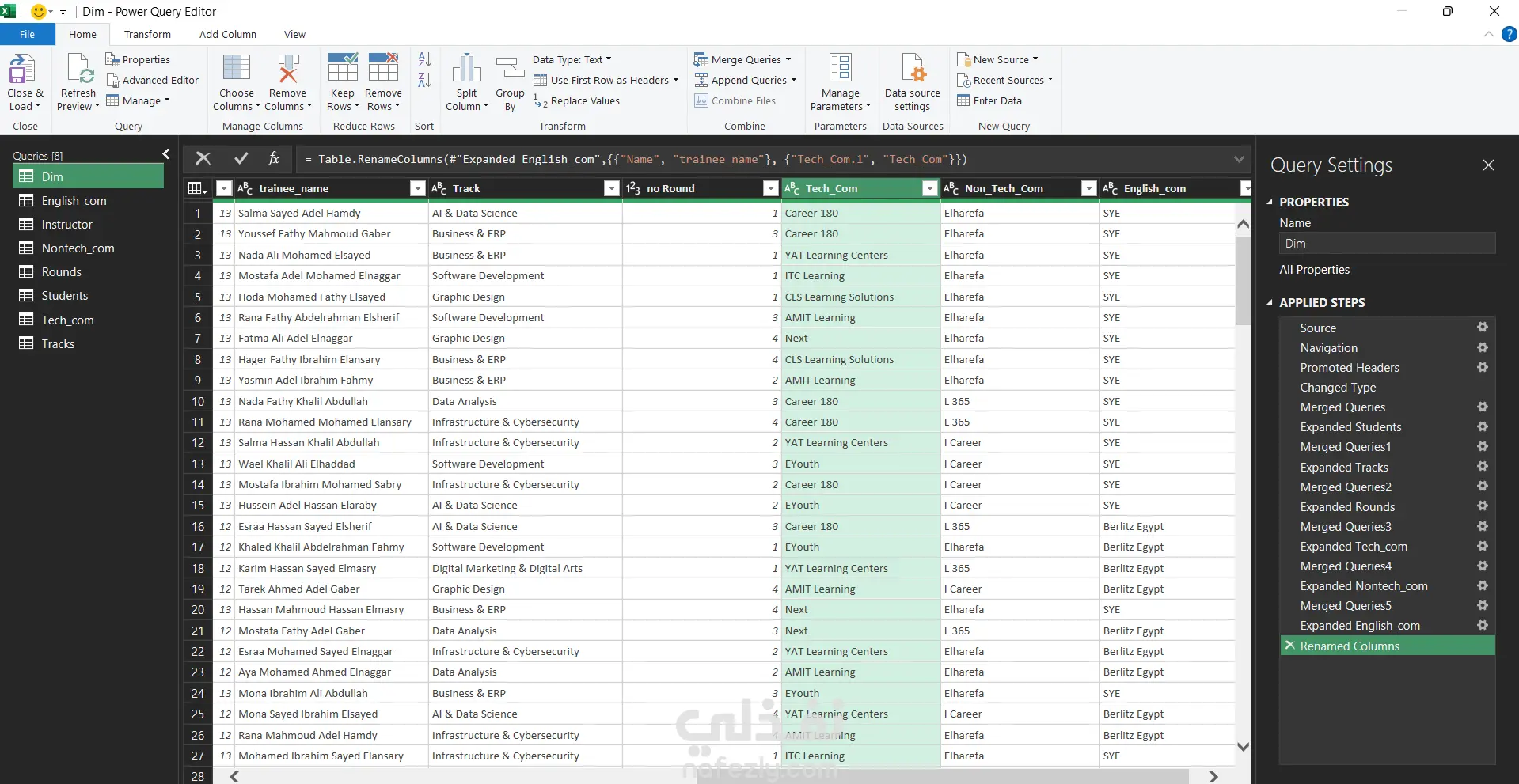Screen dimensions: 1519x784
Task: Select the English_com query
Action: (89, 201)
